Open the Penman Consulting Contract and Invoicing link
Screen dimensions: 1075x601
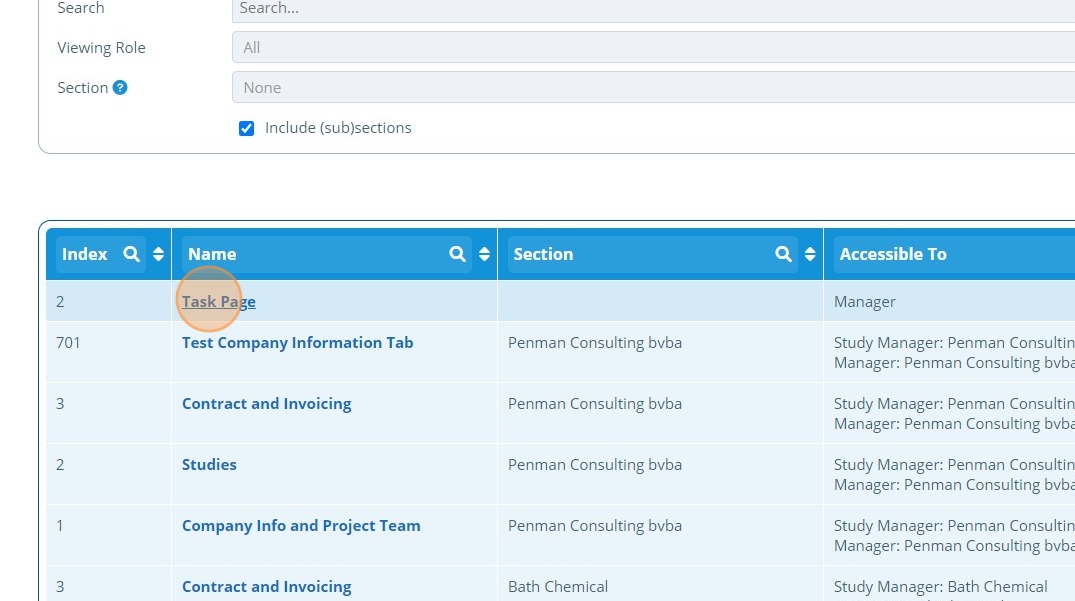[266, 404]
